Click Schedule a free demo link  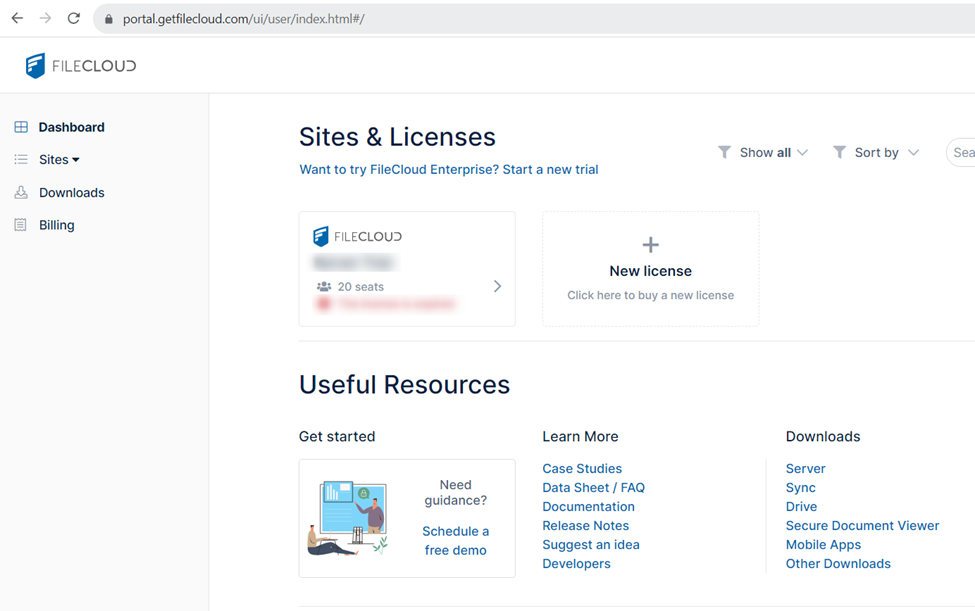tap(456, 541)
